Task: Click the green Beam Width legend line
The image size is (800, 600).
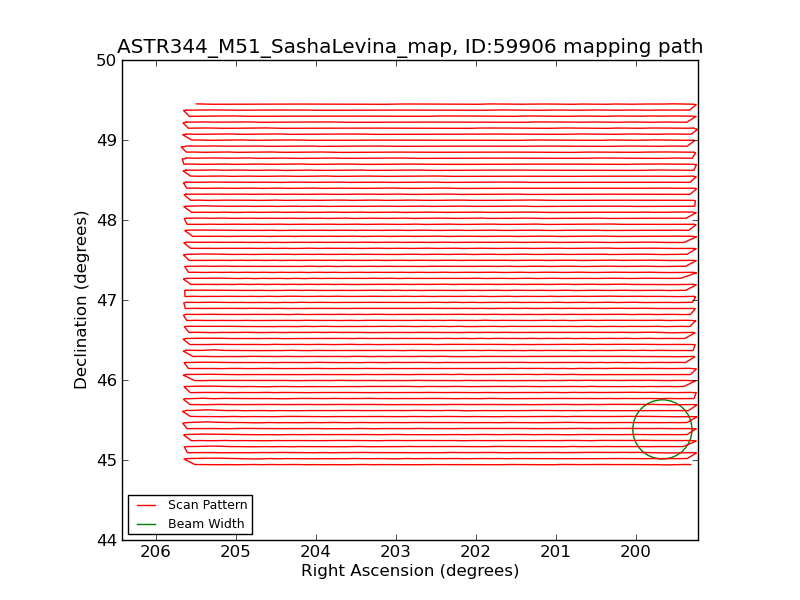Action: tap(146, 524)
